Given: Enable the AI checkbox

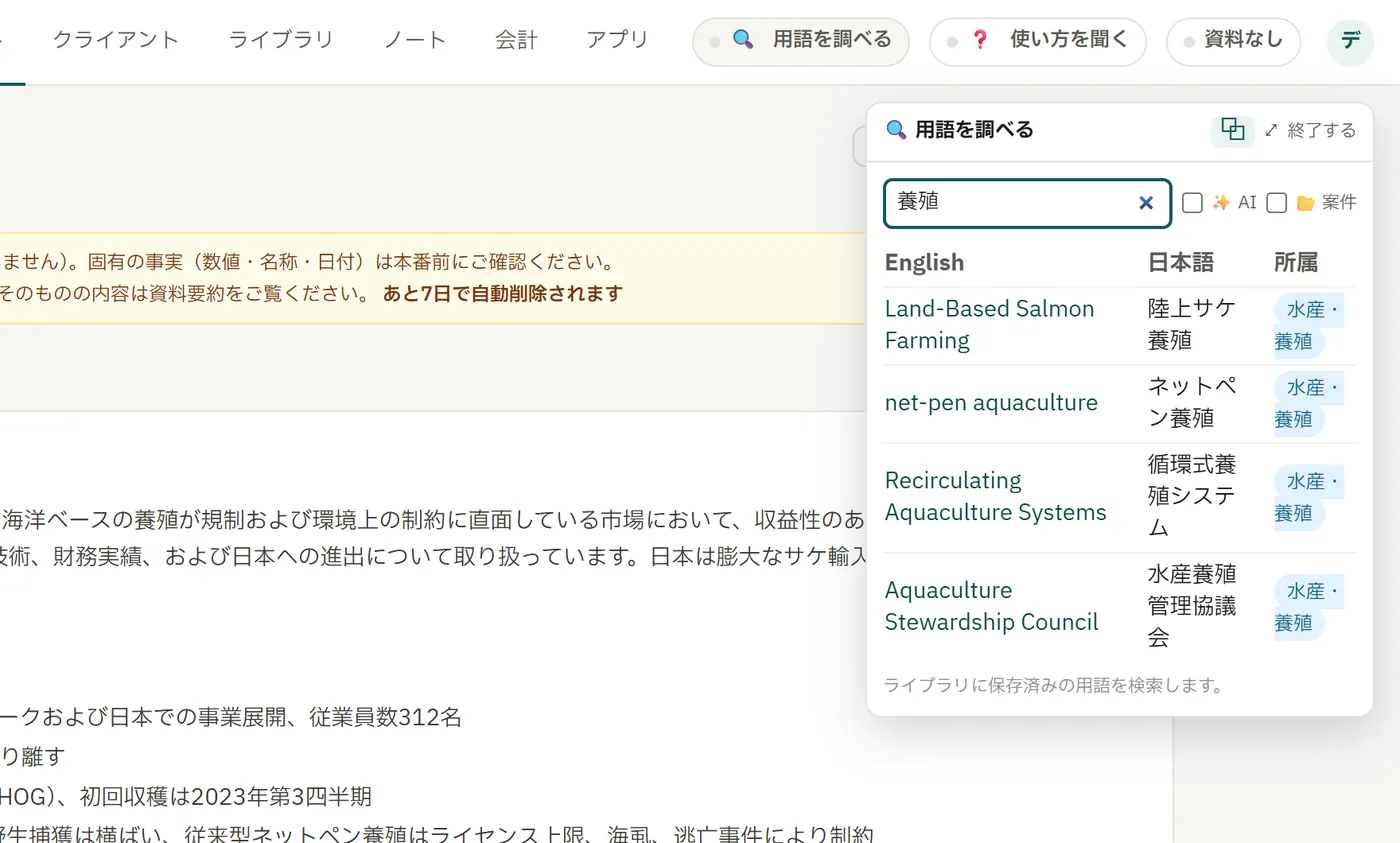Looking at the screenshot, I should 1192,203.
